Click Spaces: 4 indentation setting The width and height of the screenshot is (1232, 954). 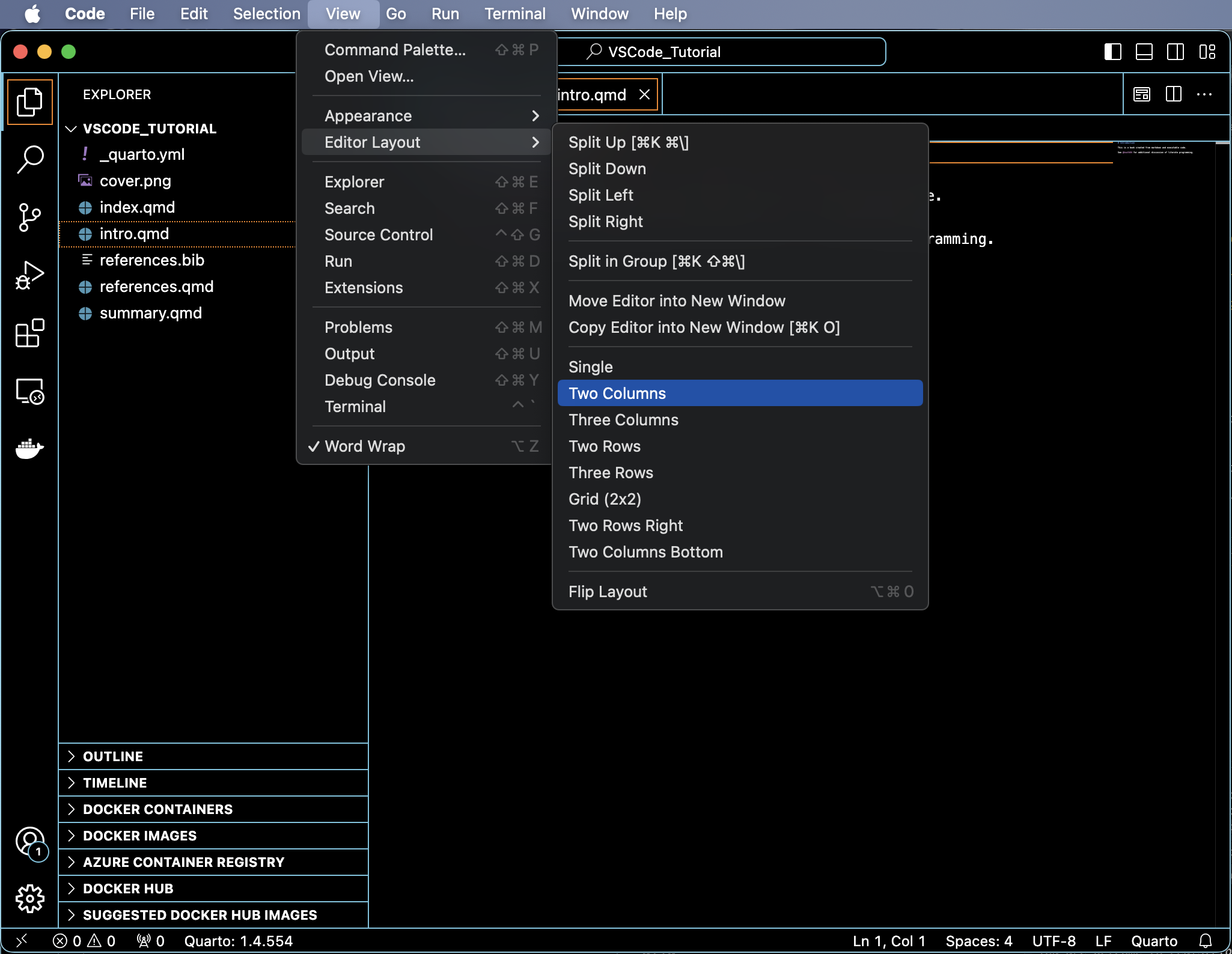pyautogui.click(x=979, y=941)
